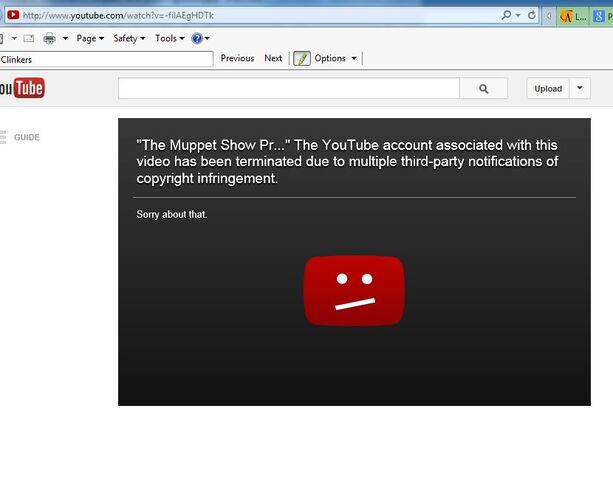Click the tab scroll left arrow
The height and width of the screenshot is (479, 613).
tap(549, 16)
